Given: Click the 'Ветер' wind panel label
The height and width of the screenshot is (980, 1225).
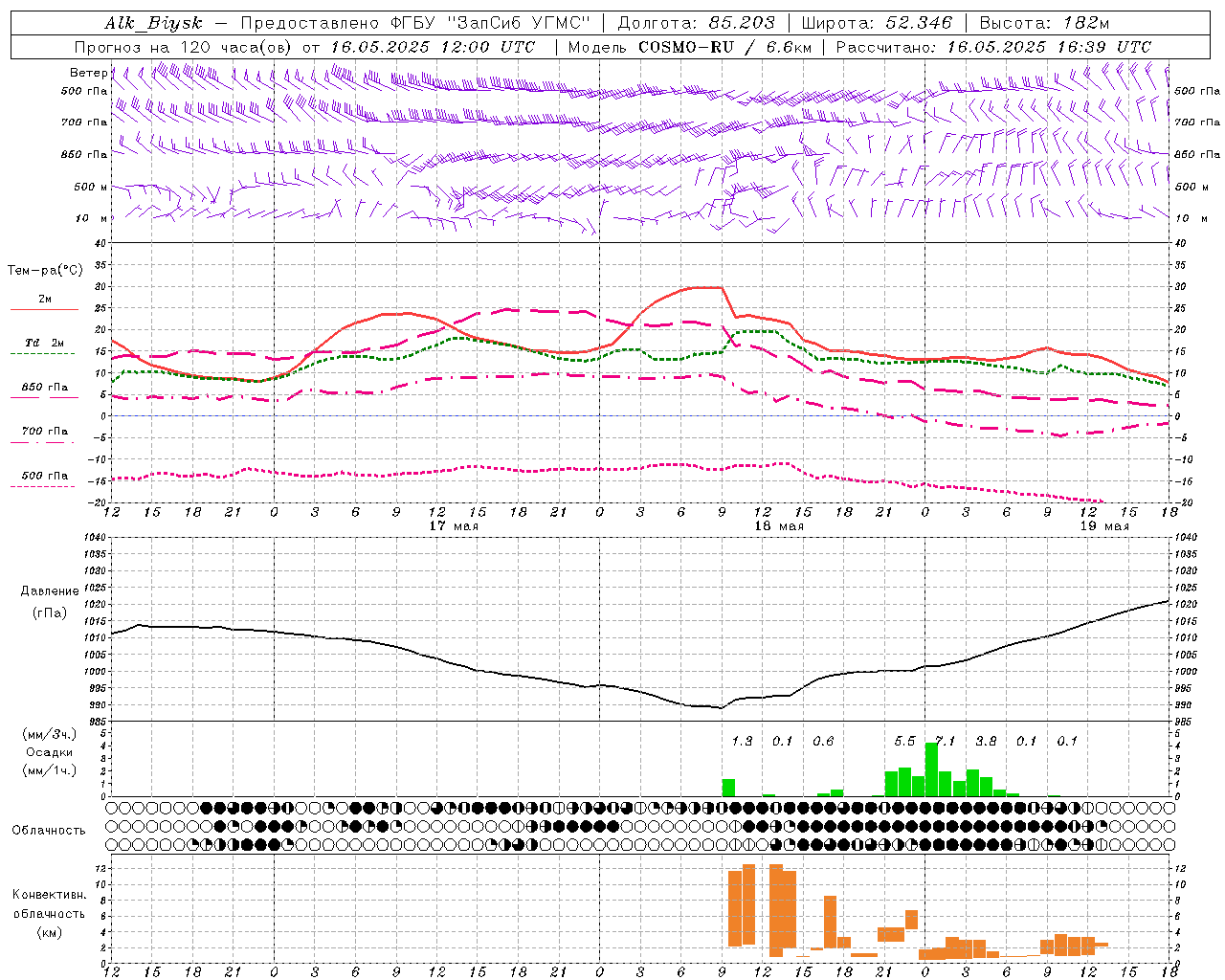Looking at the screenshot, I should (x=88, y=73).
